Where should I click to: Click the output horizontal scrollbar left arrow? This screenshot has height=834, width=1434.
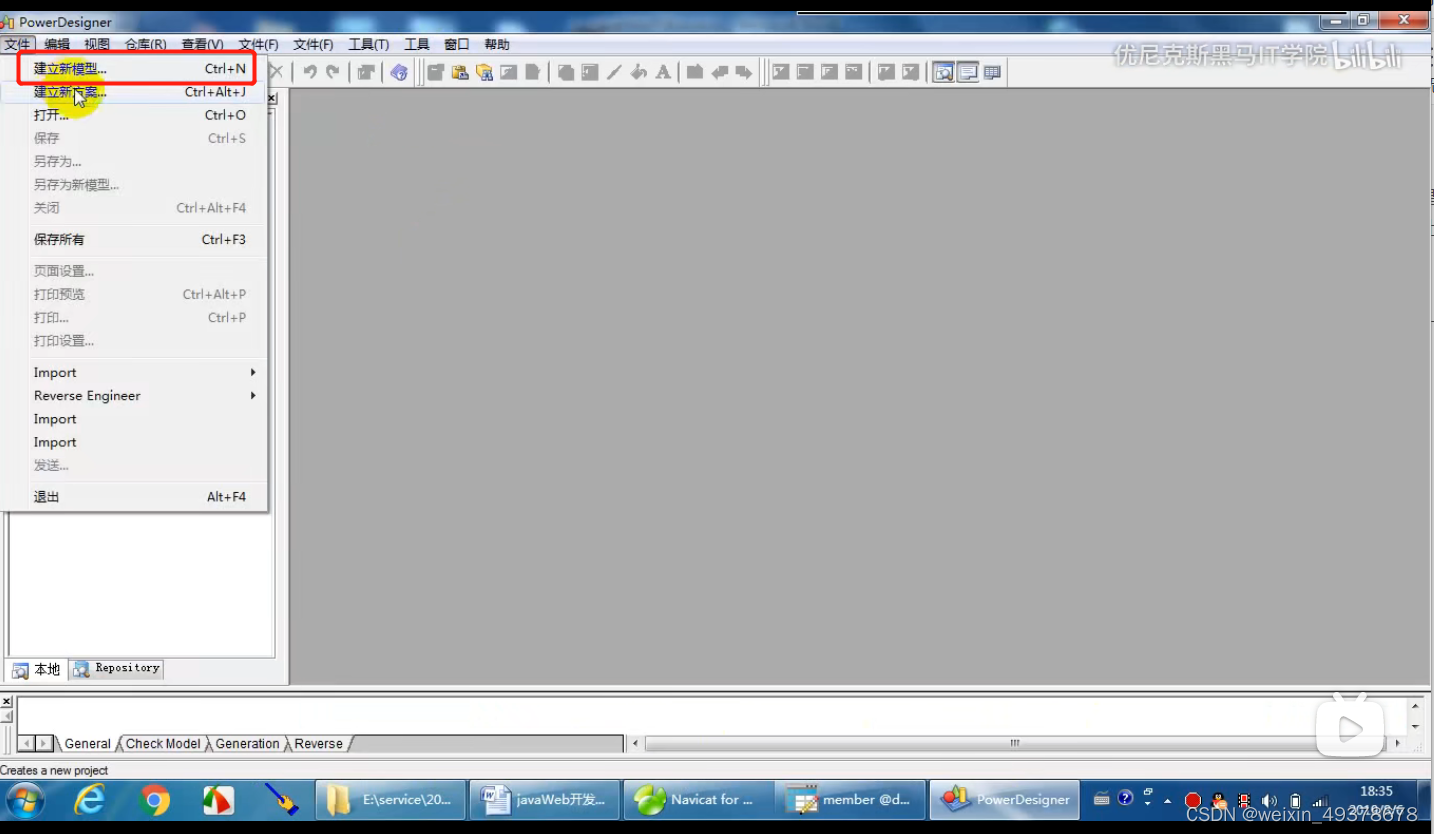[636, 743]
